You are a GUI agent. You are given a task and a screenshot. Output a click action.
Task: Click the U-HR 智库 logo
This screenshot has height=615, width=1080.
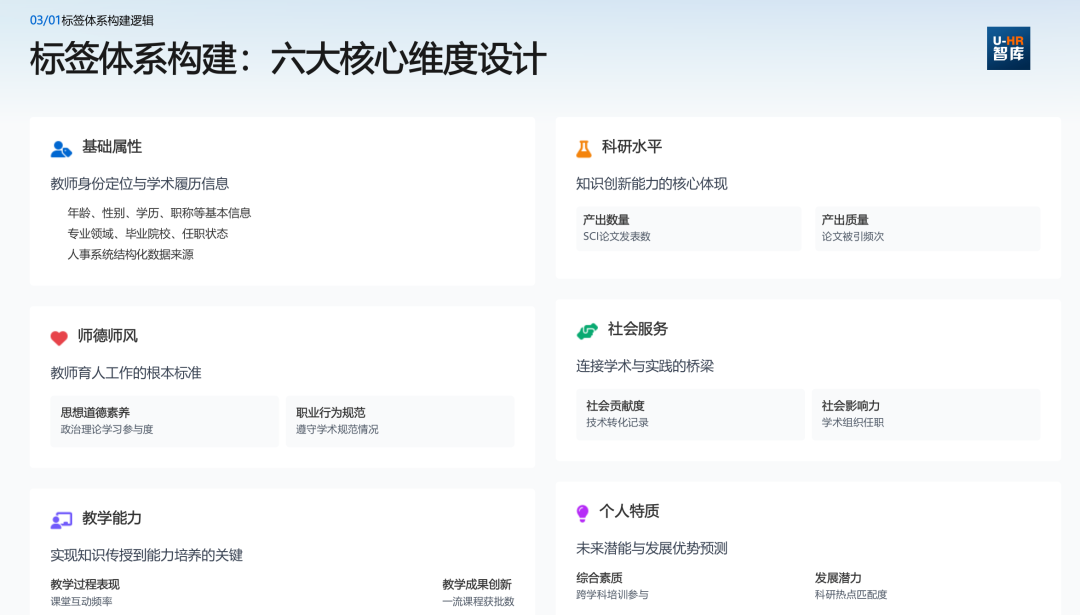[x=1008, y=48]
